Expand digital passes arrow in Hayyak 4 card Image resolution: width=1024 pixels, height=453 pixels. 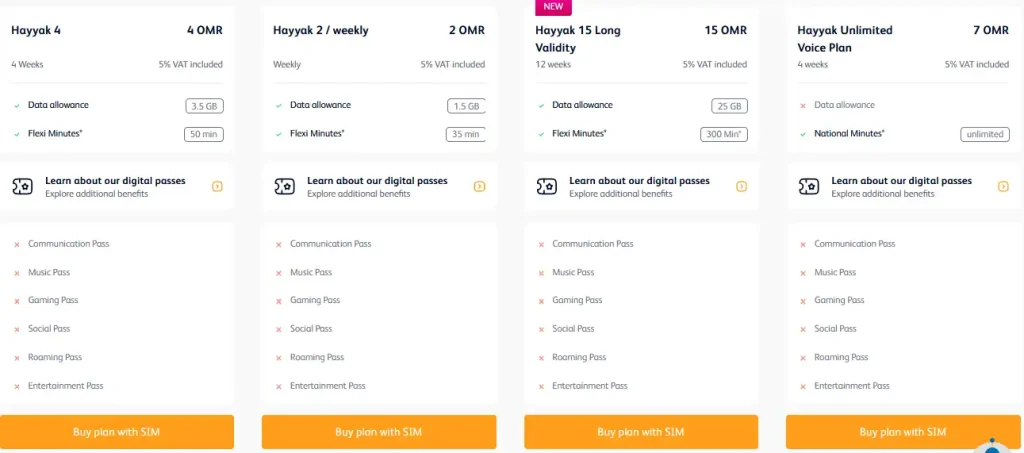217,186
